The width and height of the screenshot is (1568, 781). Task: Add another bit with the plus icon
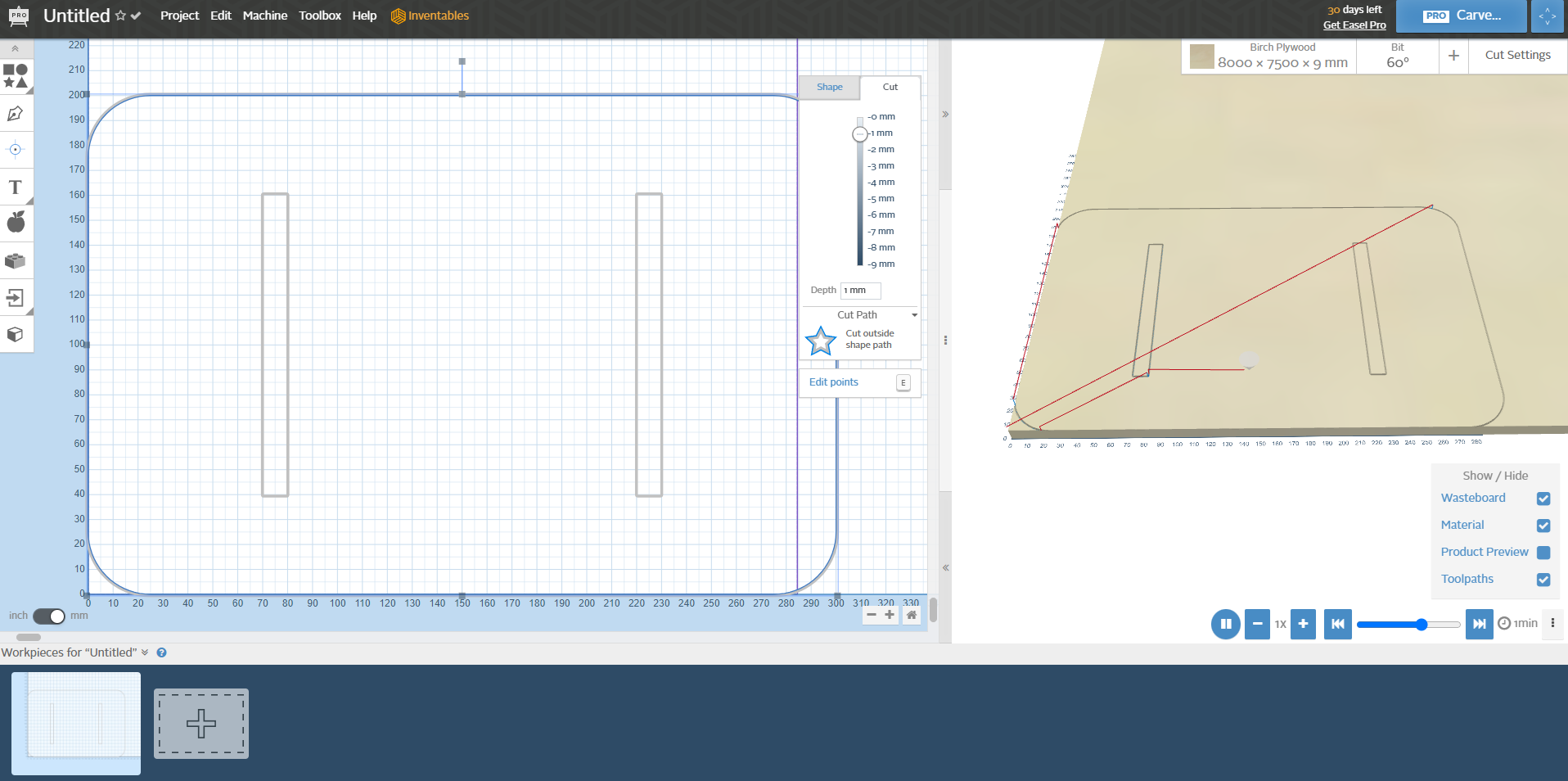click(1453, 56)
